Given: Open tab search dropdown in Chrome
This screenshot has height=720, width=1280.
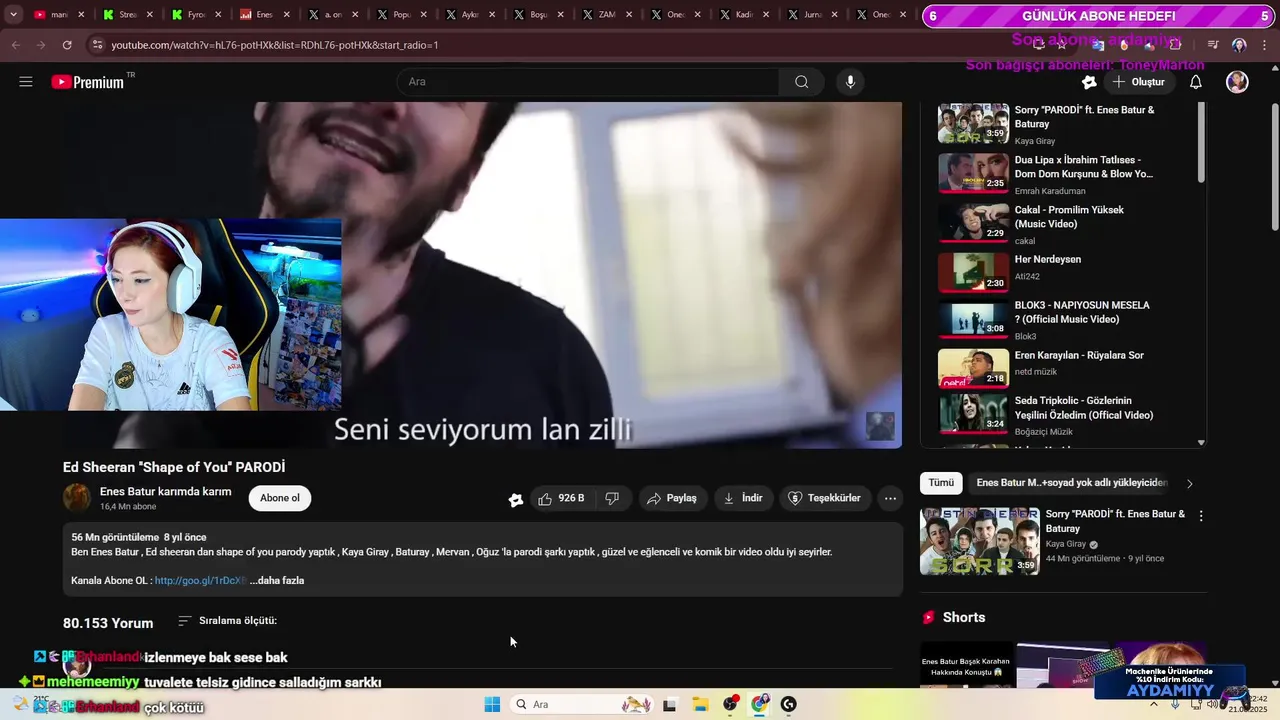Looking at the screenshot, I should coord(13,15).
